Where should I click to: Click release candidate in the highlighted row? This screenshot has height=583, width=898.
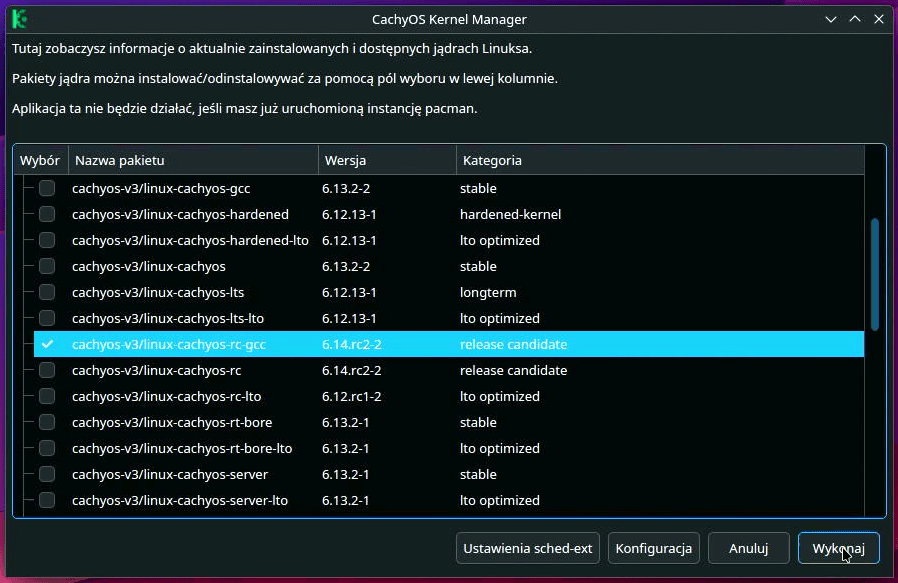pyautogui.click(x=513, y=345)
